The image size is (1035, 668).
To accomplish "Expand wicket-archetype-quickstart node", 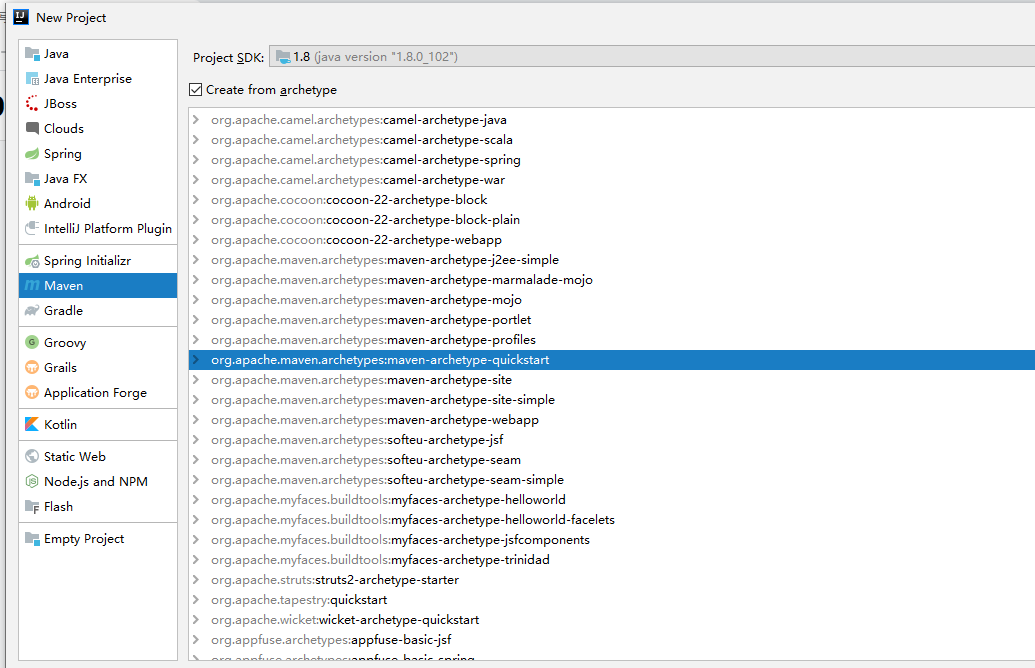I will click(196, 619).
